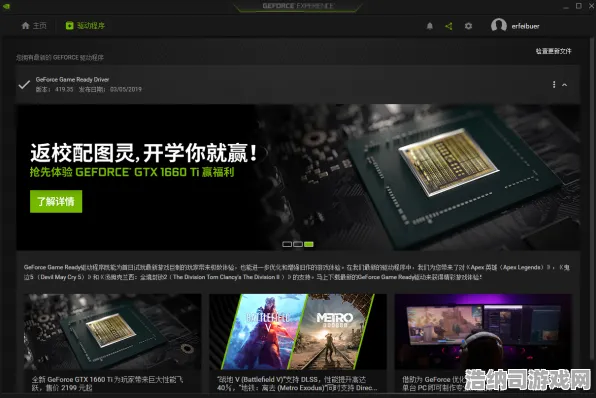
Task: Collapse the driver details with the chevron
Action: [x=565, y=85]
